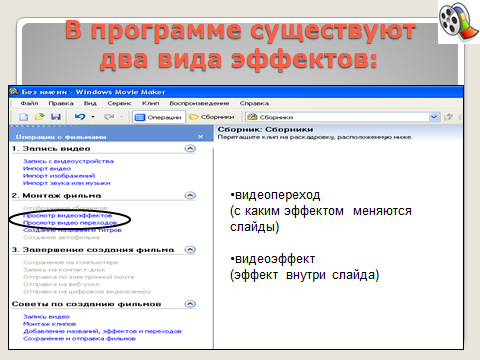Click the Movie Maker title bar icon
480x360 pixels.
coord(14,92)
